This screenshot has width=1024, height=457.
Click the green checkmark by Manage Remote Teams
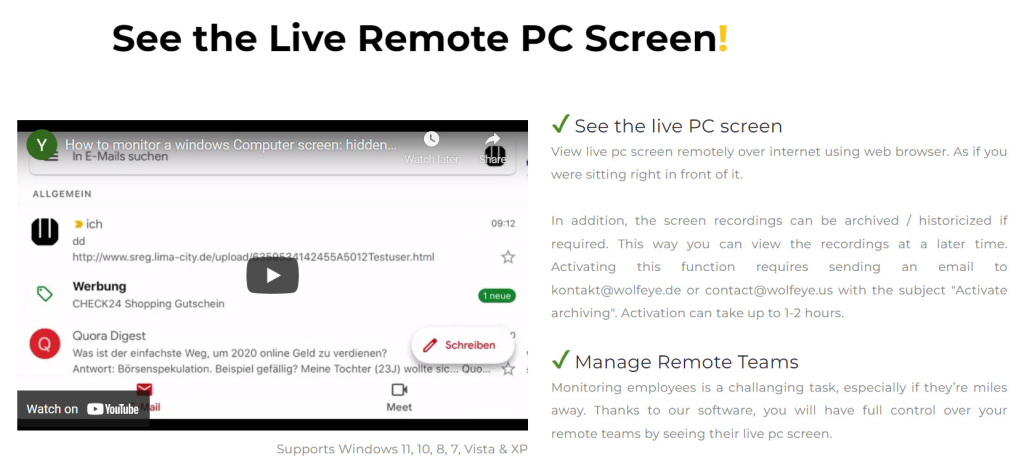click(560, 359)
